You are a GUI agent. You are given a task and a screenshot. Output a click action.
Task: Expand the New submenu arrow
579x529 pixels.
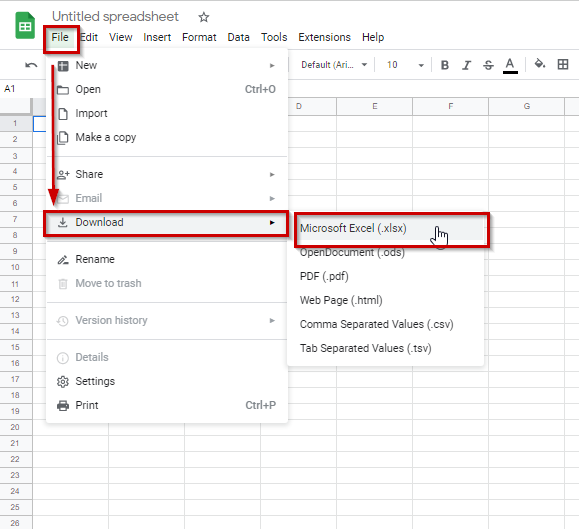pyautogui.click(x=272, y=66)
